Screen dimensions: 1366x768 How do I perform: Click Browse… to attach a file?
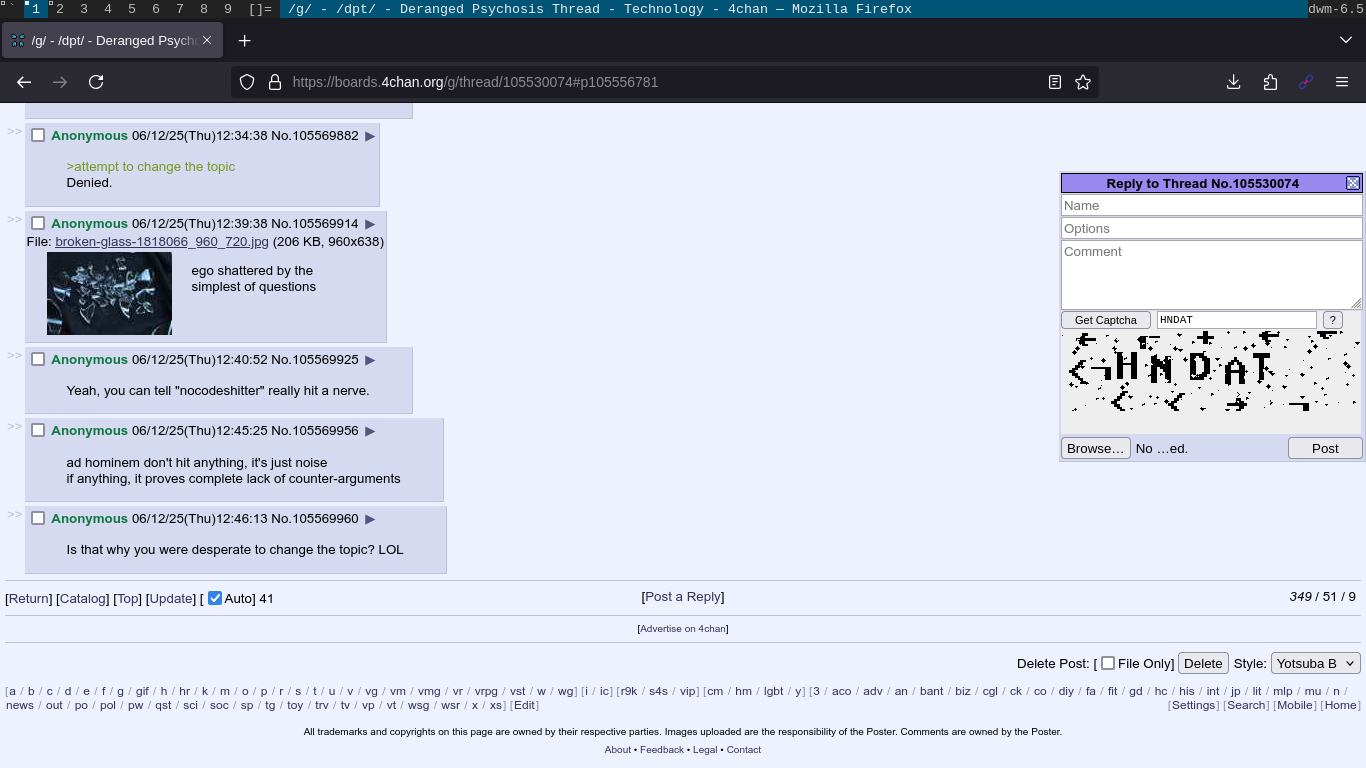point(1096,448)
